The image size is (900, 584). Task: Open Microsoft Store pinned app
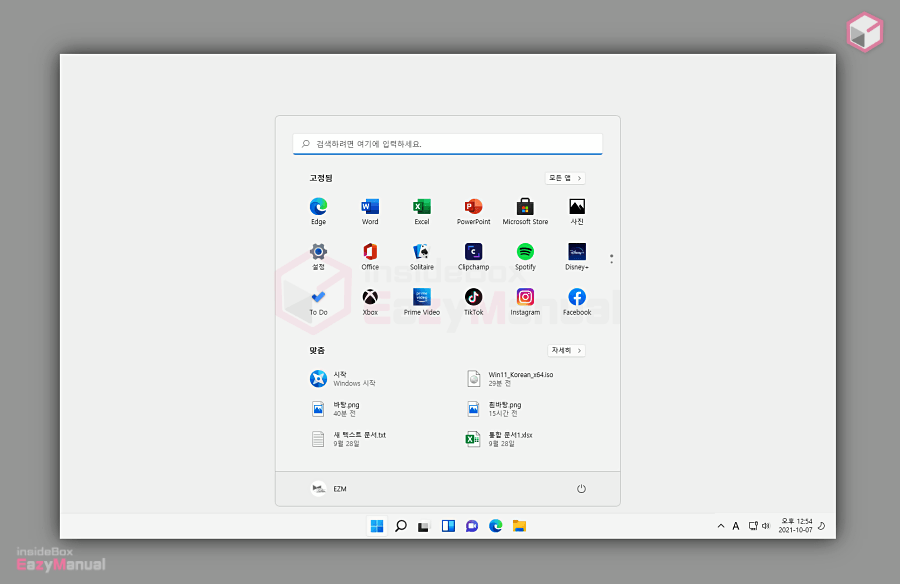tap(525, 211)
